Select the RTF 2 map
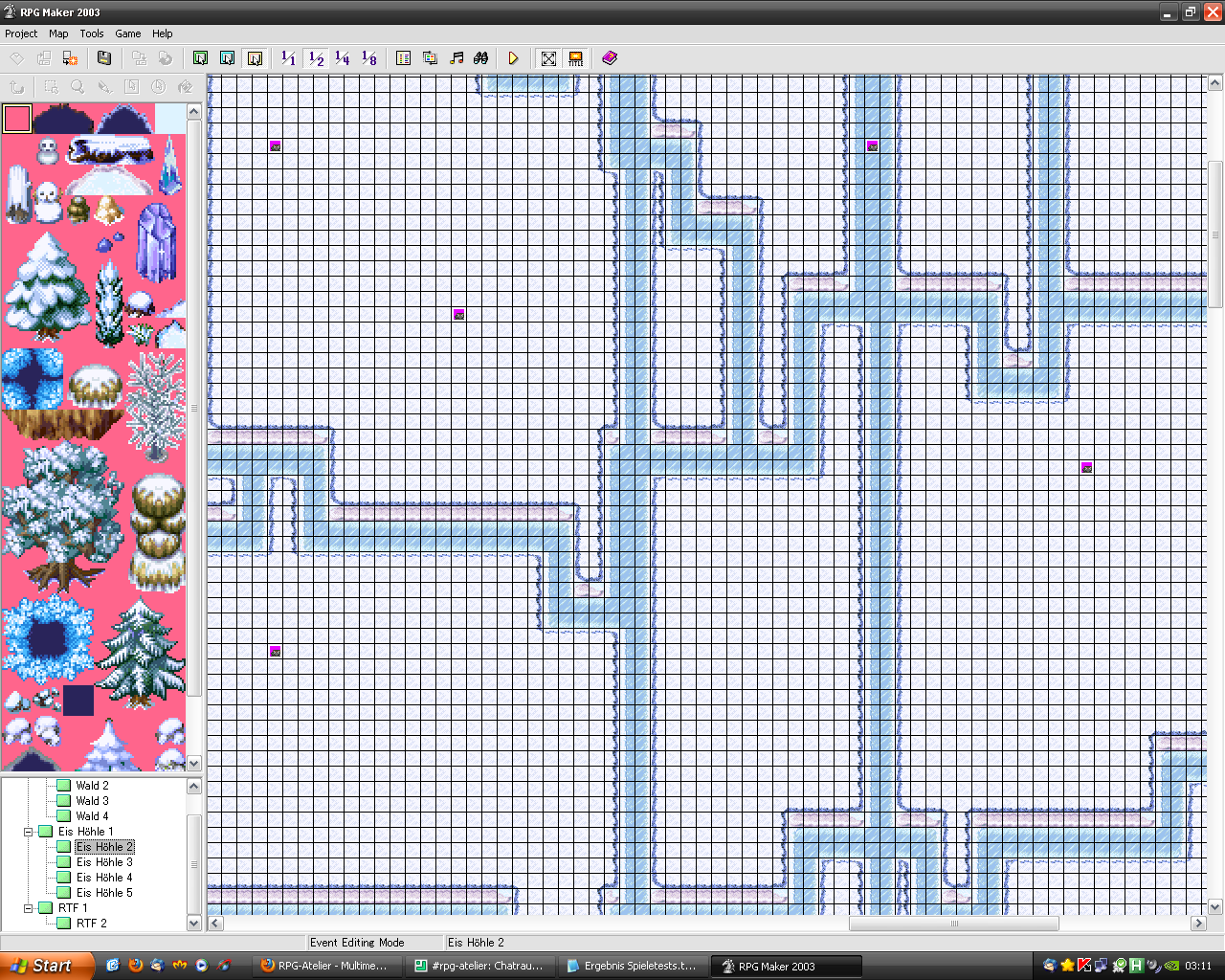Image resolution: width=1225 pixels, height=980 pixels. [92, 924]
